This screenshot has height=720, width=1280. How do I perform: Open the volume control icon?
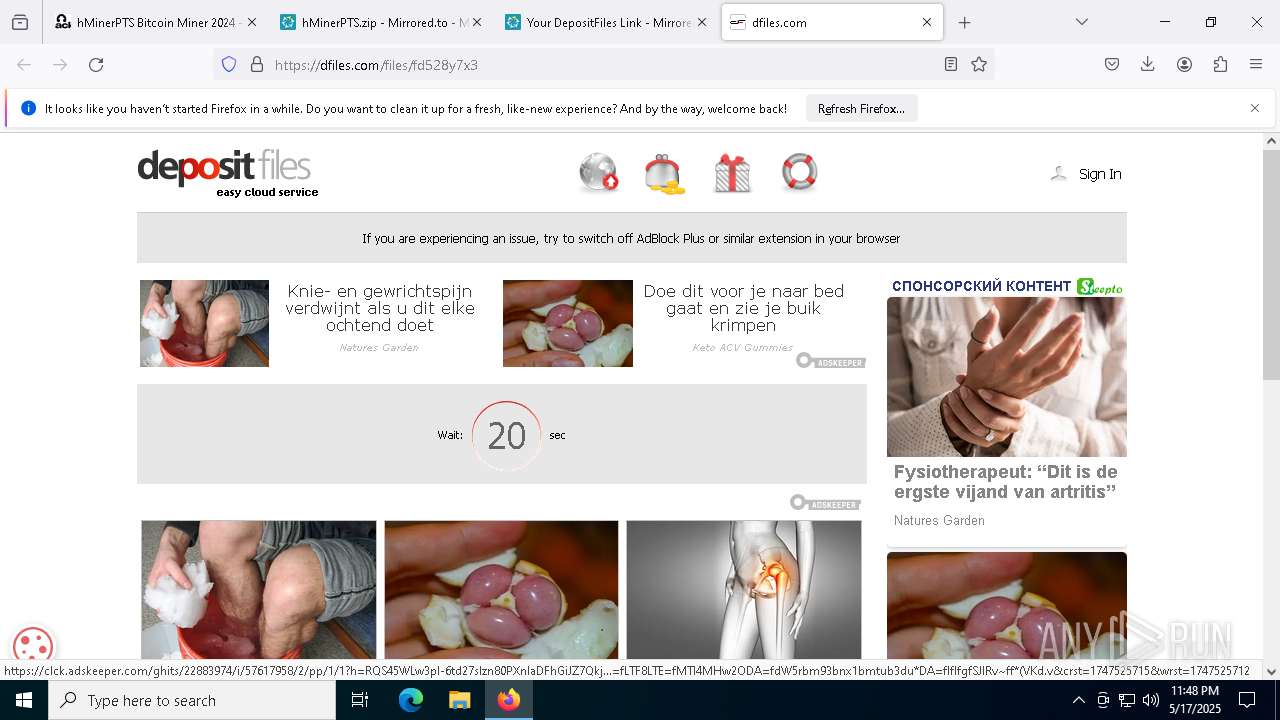pyautogui.click(x=1151, y=700)
